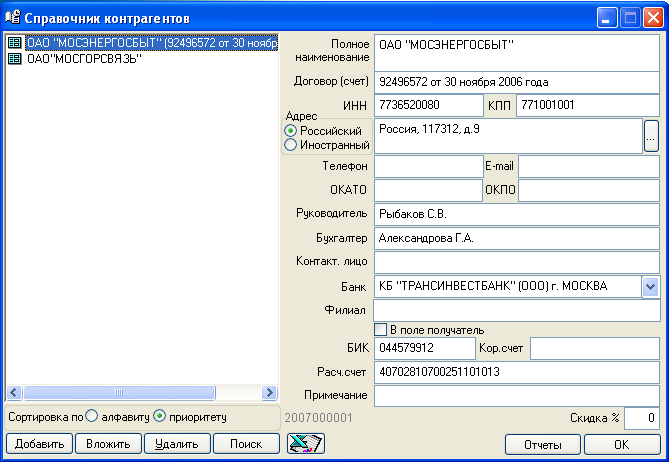Close the Справочник контрагентов window

coord(653,18)
